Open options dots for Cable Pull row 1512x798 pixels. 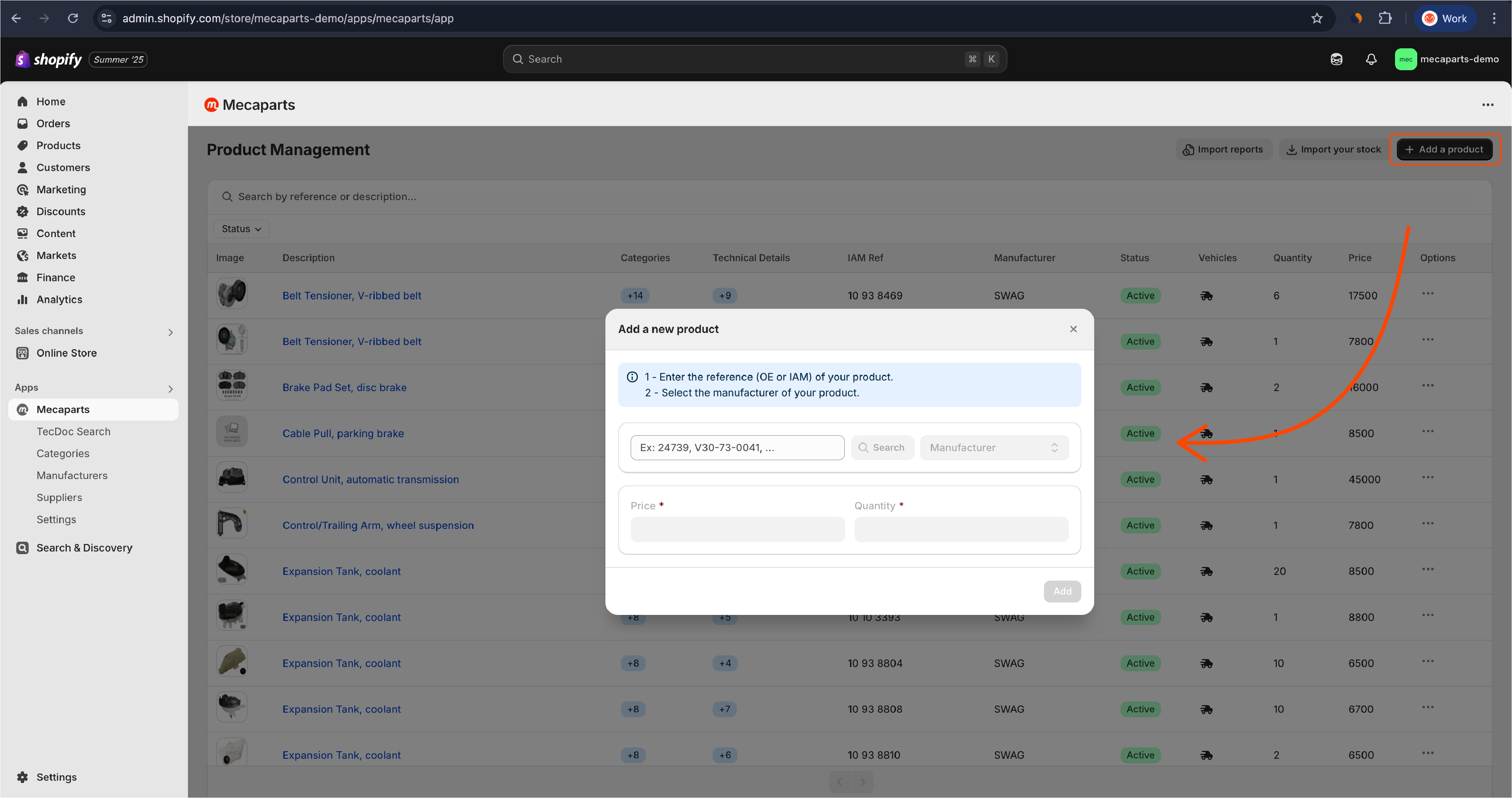click(1427, 431)
